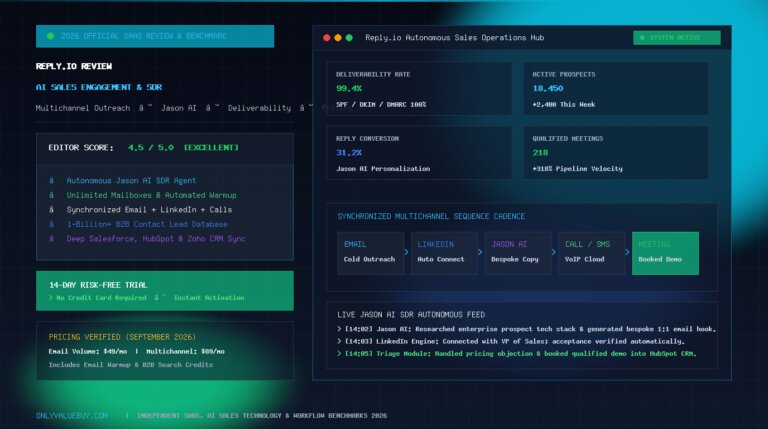Select the MEETING Booked Demo step

point(665,253)
